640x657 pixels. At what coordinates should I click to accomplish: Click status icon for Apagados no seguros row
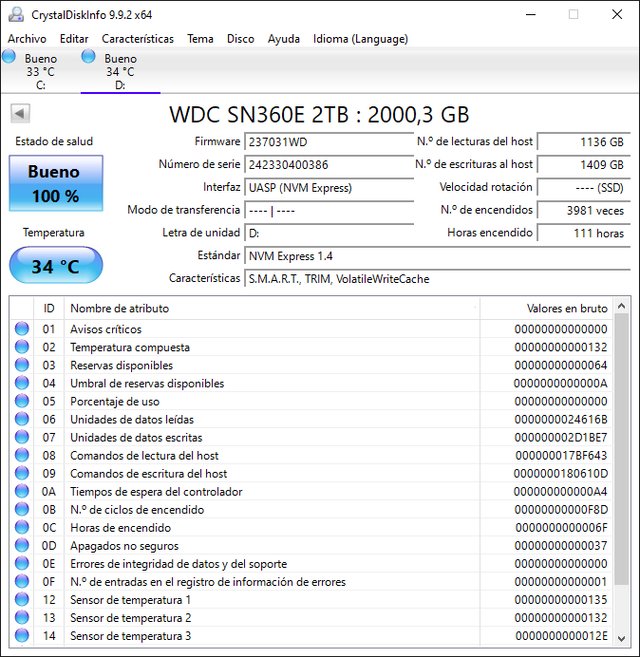pyautogui.click(x=22, y=545)
